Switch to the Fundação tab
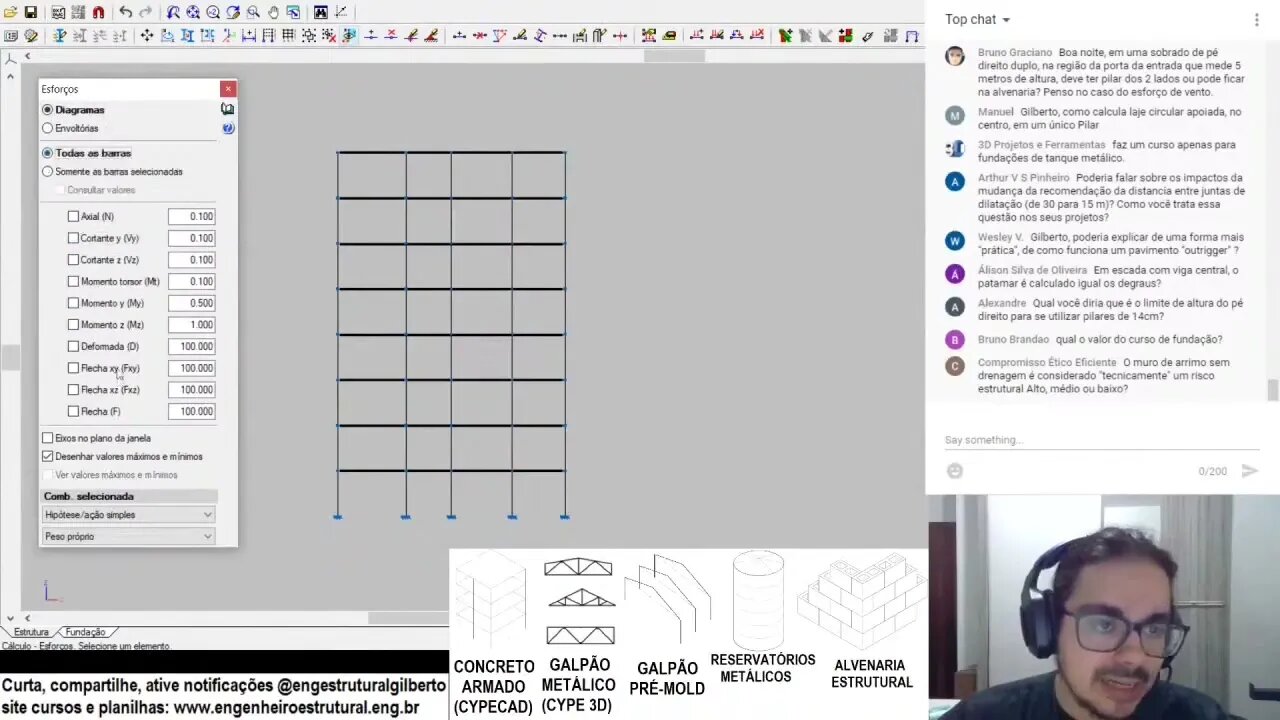Screen dimensions: 1280x720 pyautogui.click(x=85, y=632)
